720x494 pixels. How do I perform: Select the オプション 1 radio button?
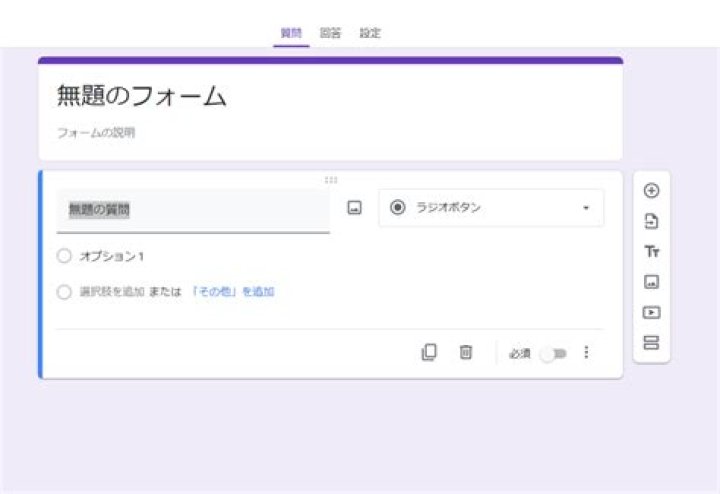click(64, 256)
